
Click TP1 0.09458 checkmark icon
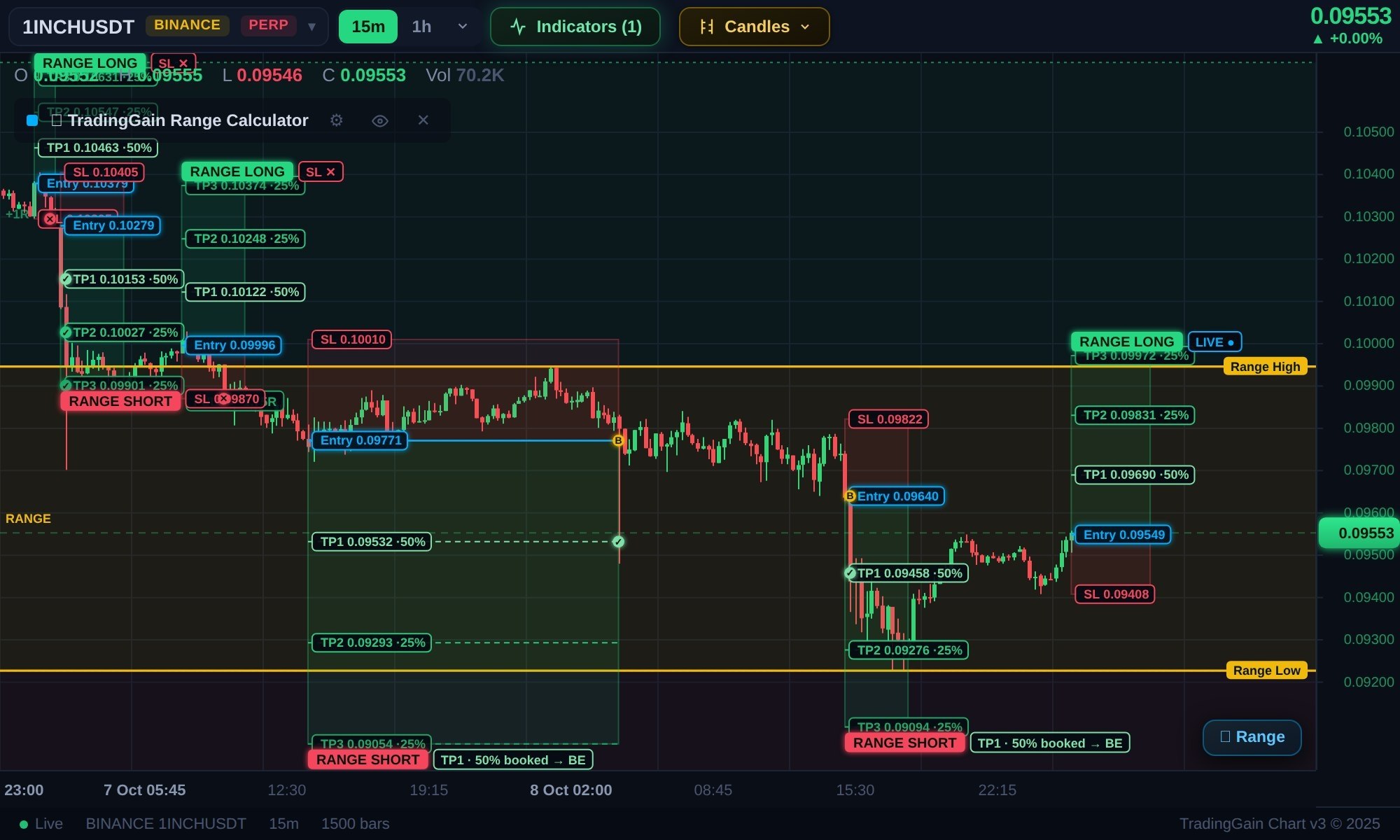pyautogui.click(x=850, y=573)
